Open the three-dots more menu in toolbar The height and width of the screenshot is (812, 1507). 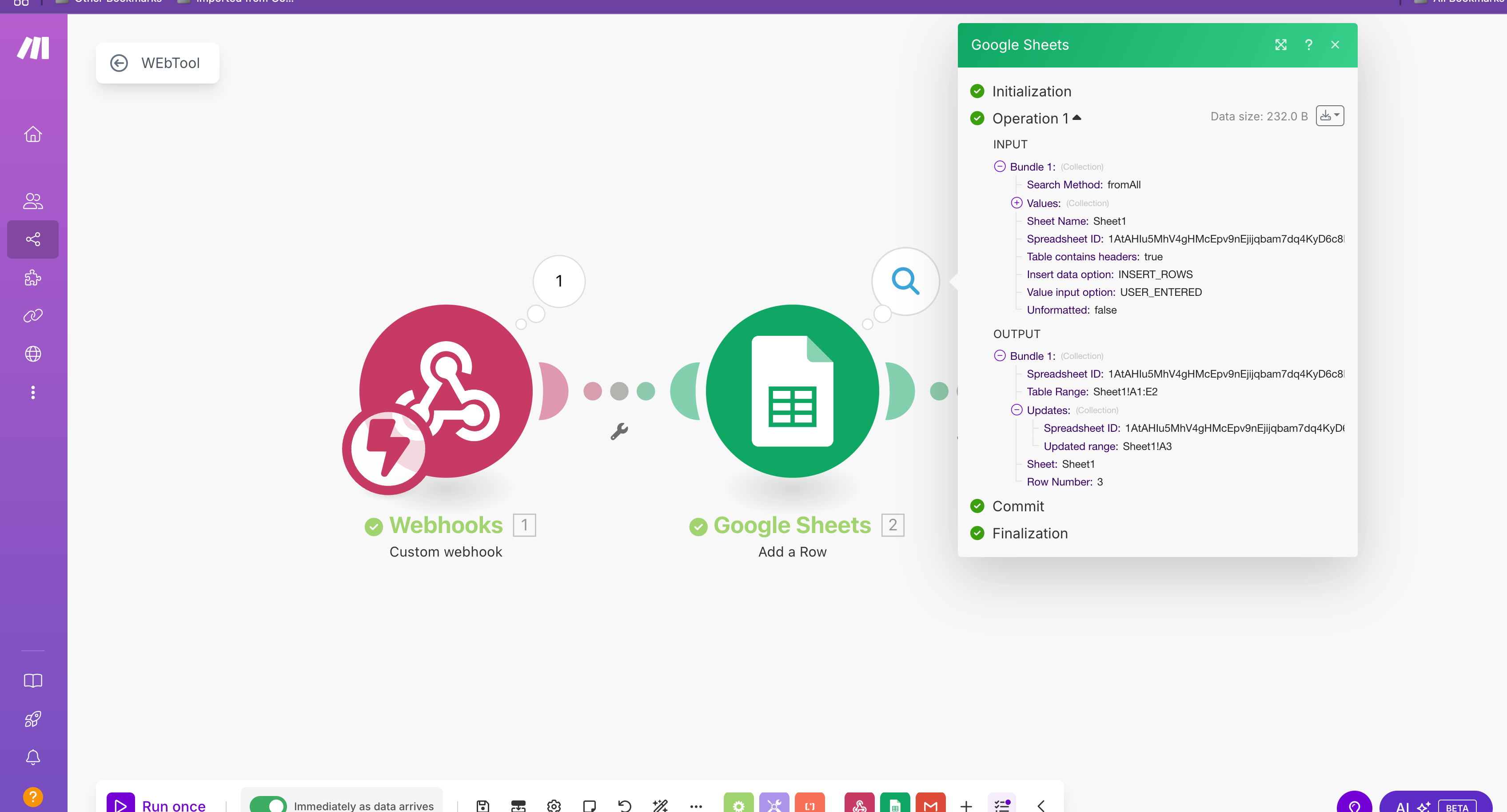point(696,806)
